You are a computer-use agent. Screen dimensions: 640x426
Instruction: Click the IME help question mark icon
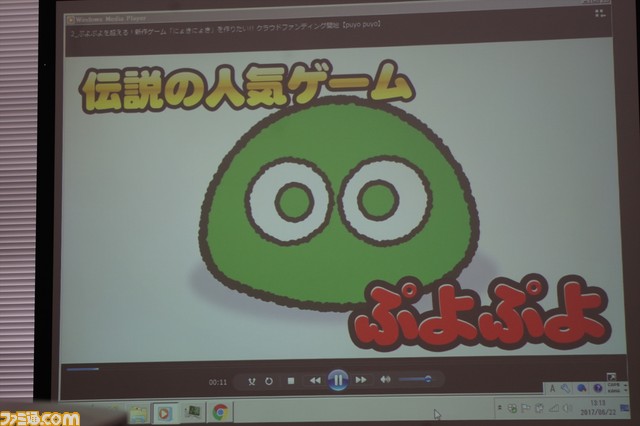coord(598,388)
